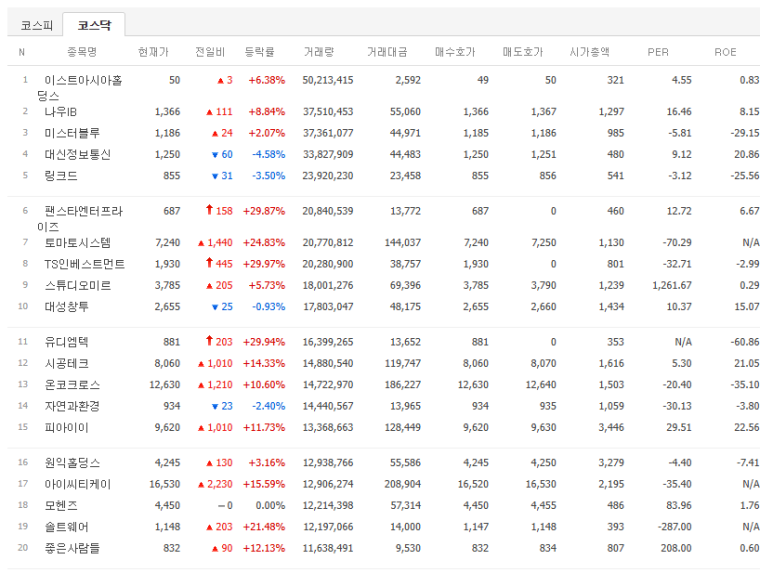Click the upper-limit arrow beside 445
773x573 pixels.
point(210,263)
